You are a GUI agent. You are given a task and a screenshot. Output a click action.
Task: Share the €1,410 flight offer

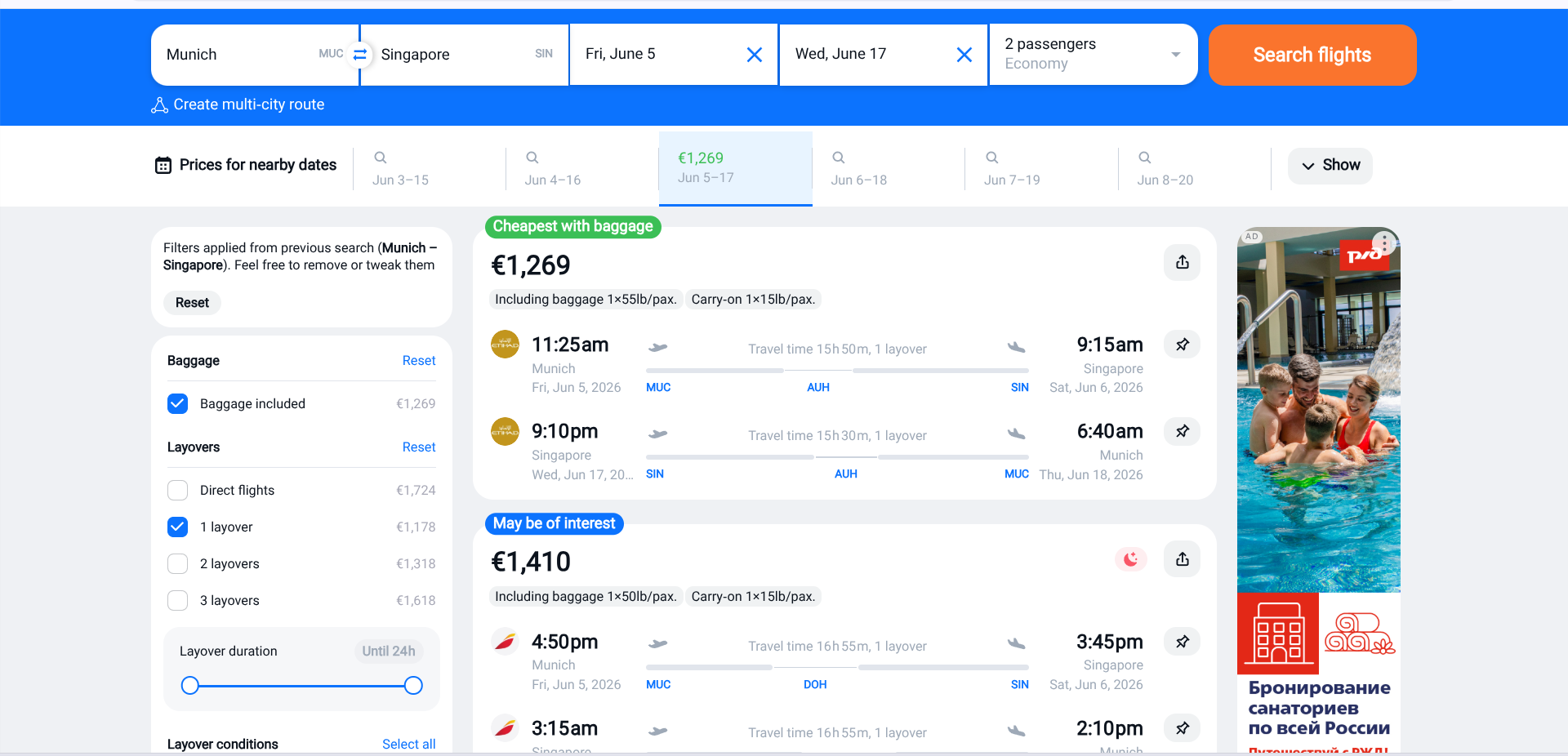[1182, 559]
